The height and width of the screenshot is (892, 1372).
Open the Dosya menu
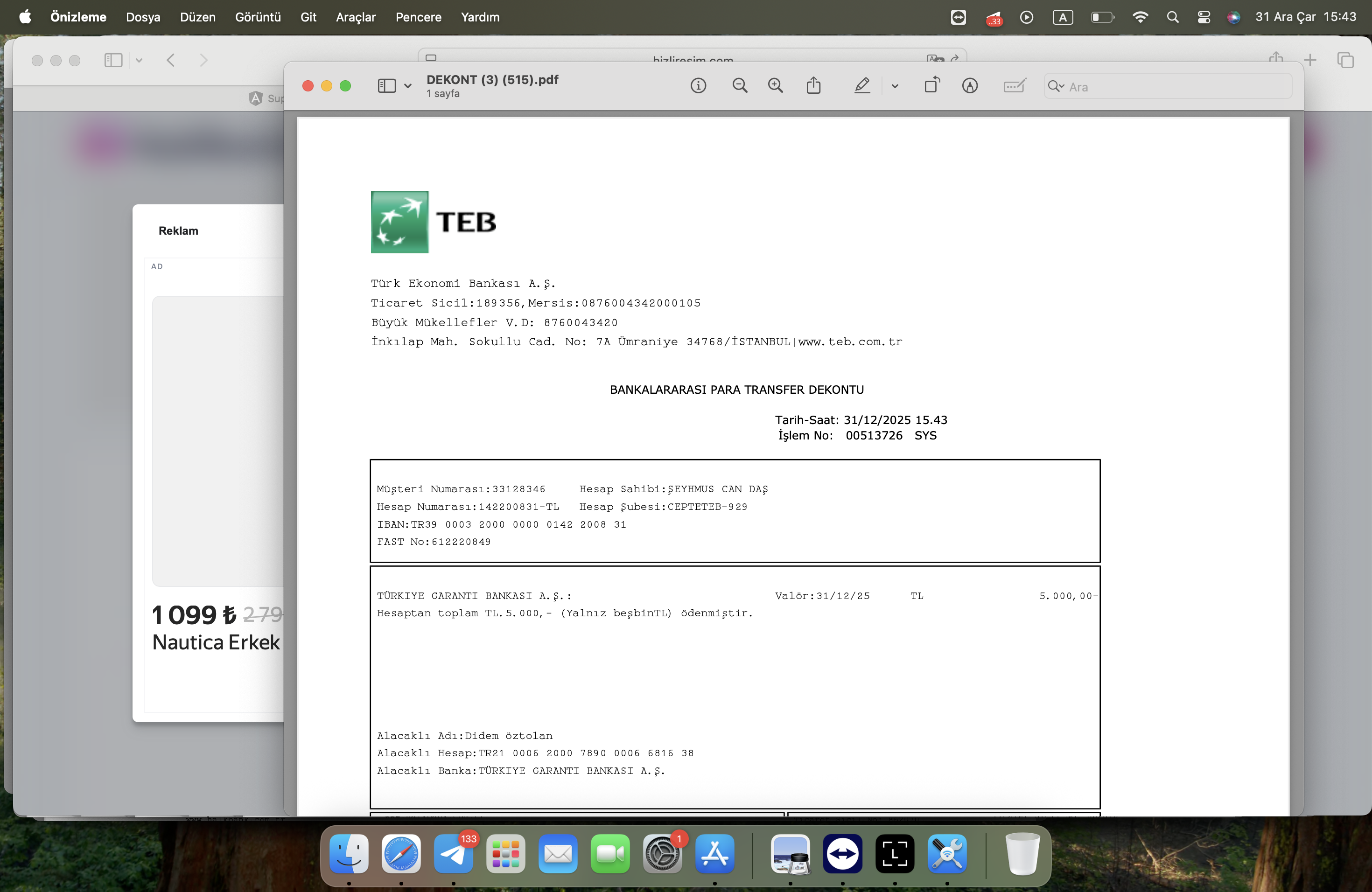(143, 17)
